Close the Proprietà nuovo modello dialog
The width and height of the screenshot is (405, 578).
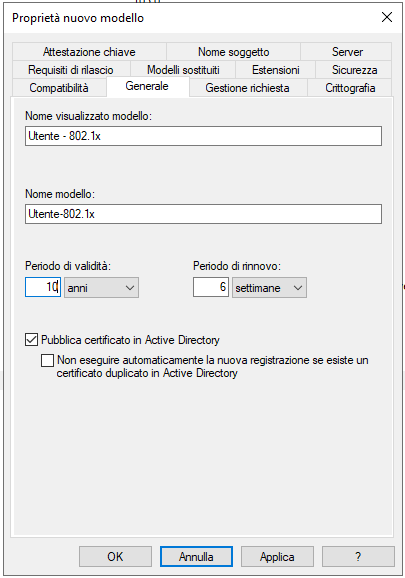(x=387, y=17)
